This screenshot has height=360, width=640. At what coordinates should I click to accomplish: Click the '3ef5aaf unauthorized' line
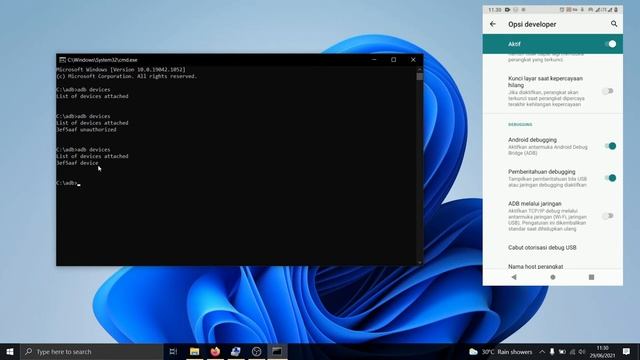[86, 130]
